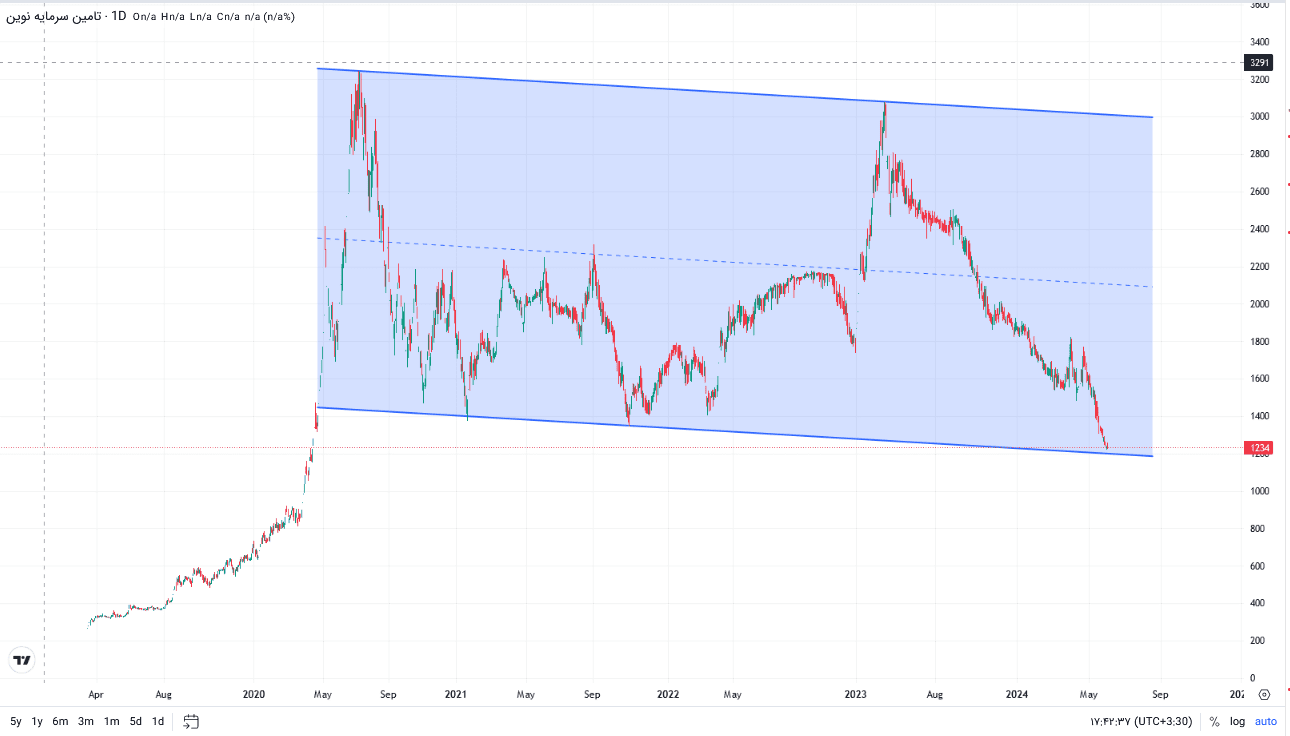1290x736 pixels.
Task: Toggle log scale mode
Action: tap(1237, 722)
